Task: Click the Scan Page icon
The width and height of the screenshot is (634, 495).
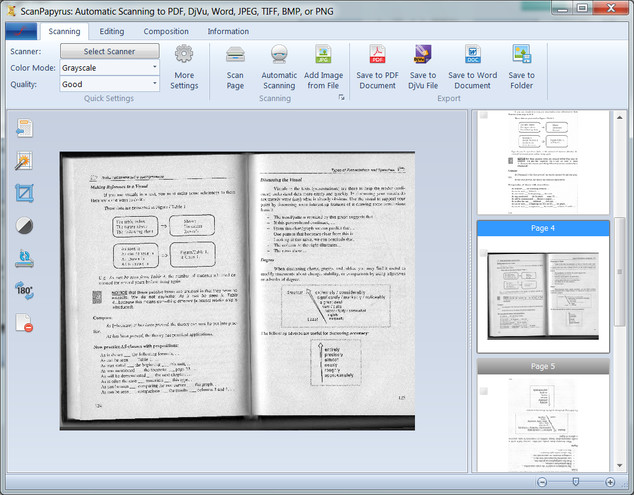Action: 235,66
